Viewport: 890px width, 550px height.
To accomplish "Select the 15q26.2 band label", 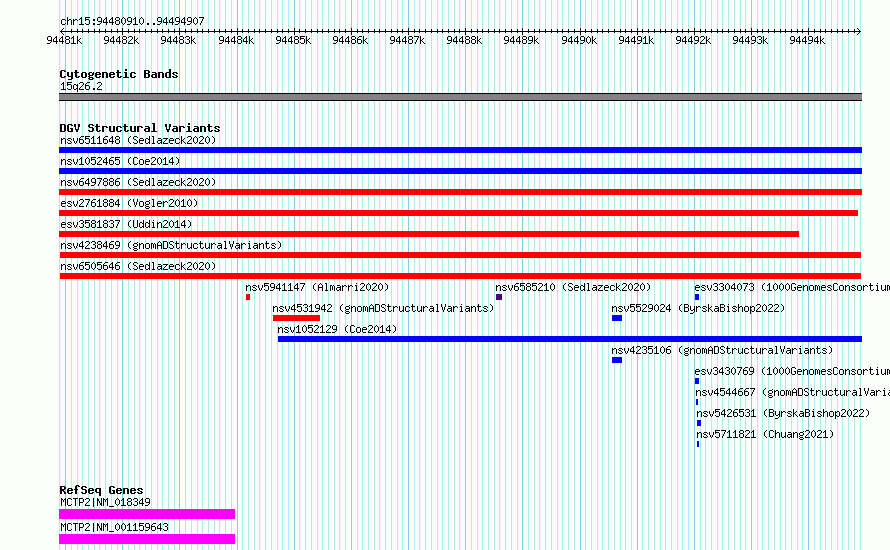I will pyautogui.click(x=81, y=87).
